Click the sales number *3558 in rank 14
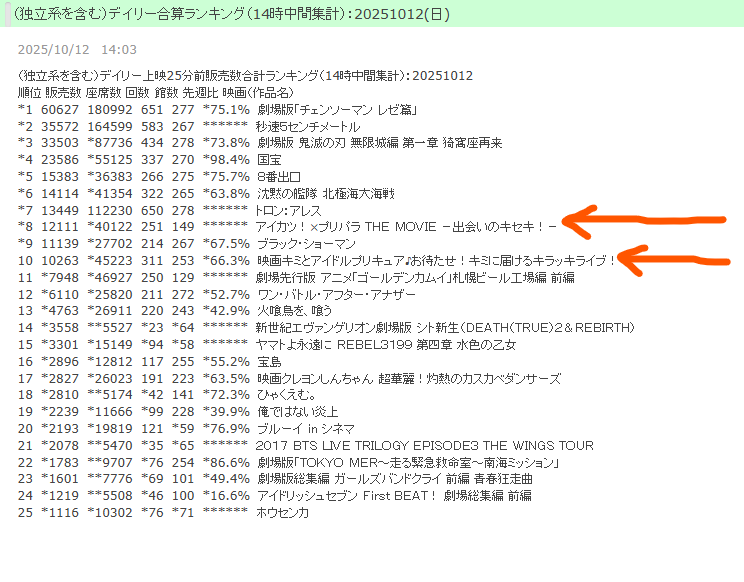 point(60,328)
